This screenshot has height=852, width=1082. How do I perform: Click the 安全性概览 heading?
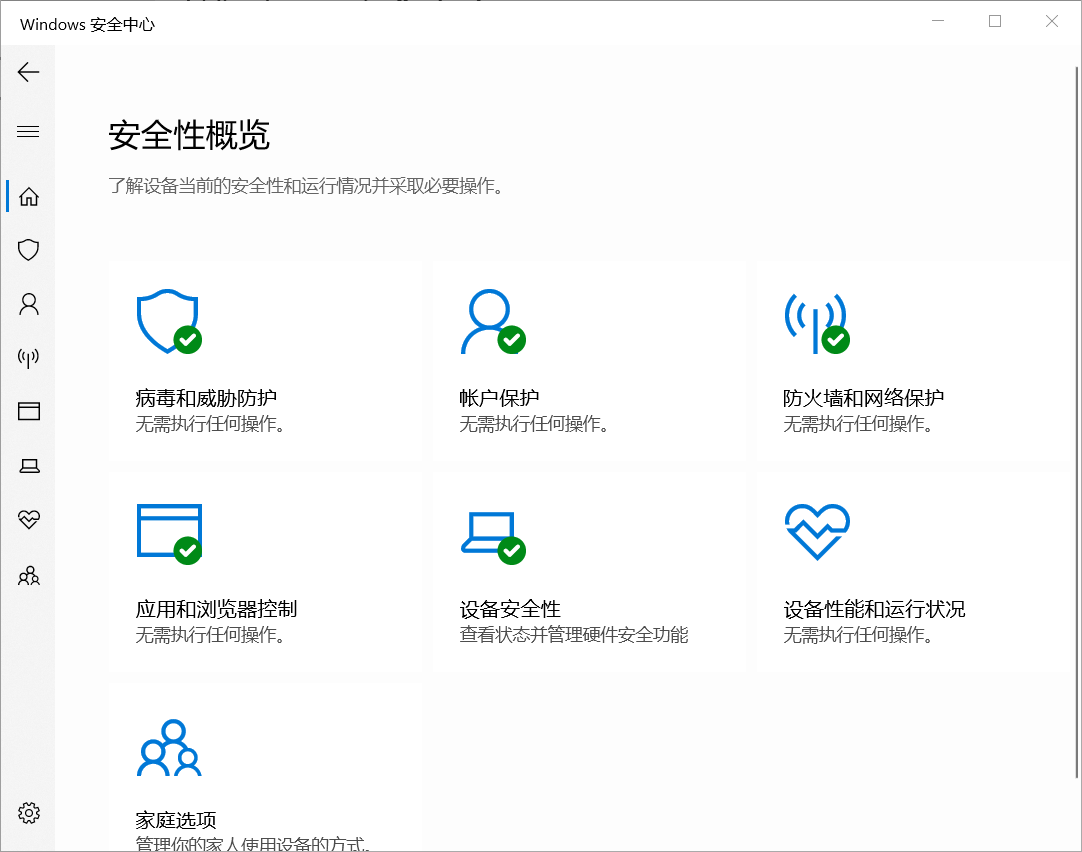[189, 135]
